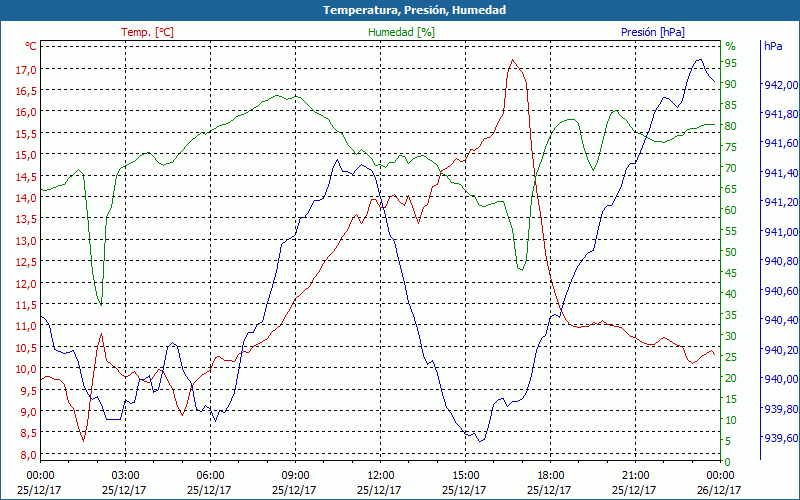Image resolution: width=800 pixels, height=500 pixels.
Task: Click the '14,5' temperature axis value
Action: pyautogui.click(x=27, y=177)
